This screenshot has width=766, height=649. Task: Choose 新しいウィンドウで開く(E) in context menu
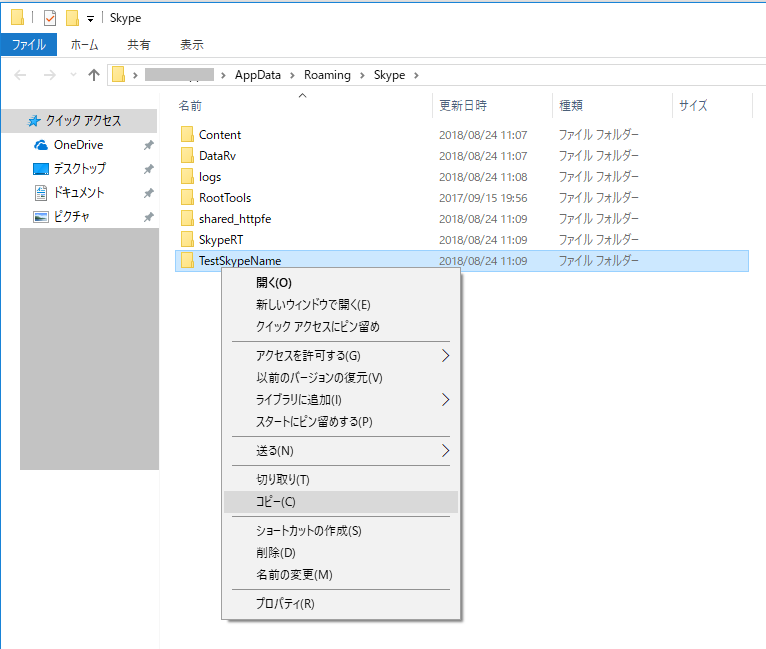pos(341,305)
